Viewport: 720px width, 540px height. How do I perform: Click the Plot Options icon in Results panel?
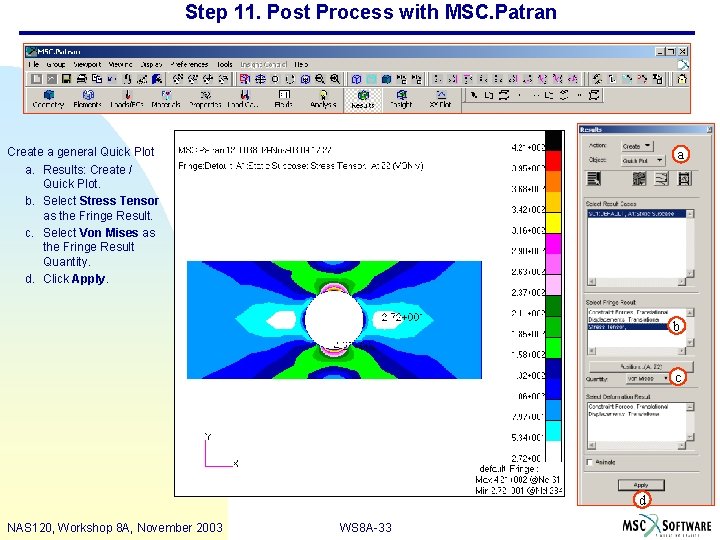click(x=684, y=178)
